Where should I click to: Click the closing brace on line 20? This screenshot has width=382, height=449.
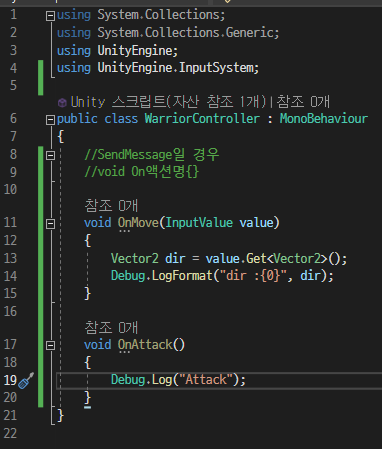point(87,397)
